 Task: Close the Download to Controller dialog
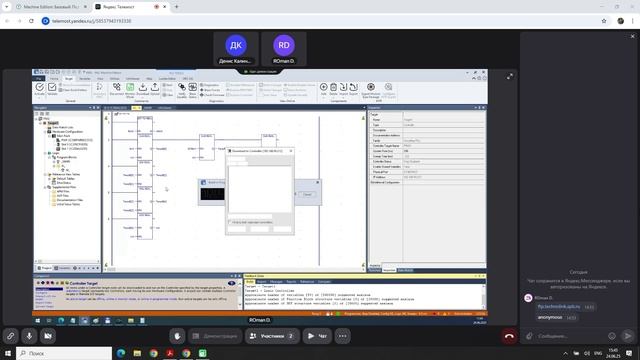pyautogui.click(x=291, y=151)
